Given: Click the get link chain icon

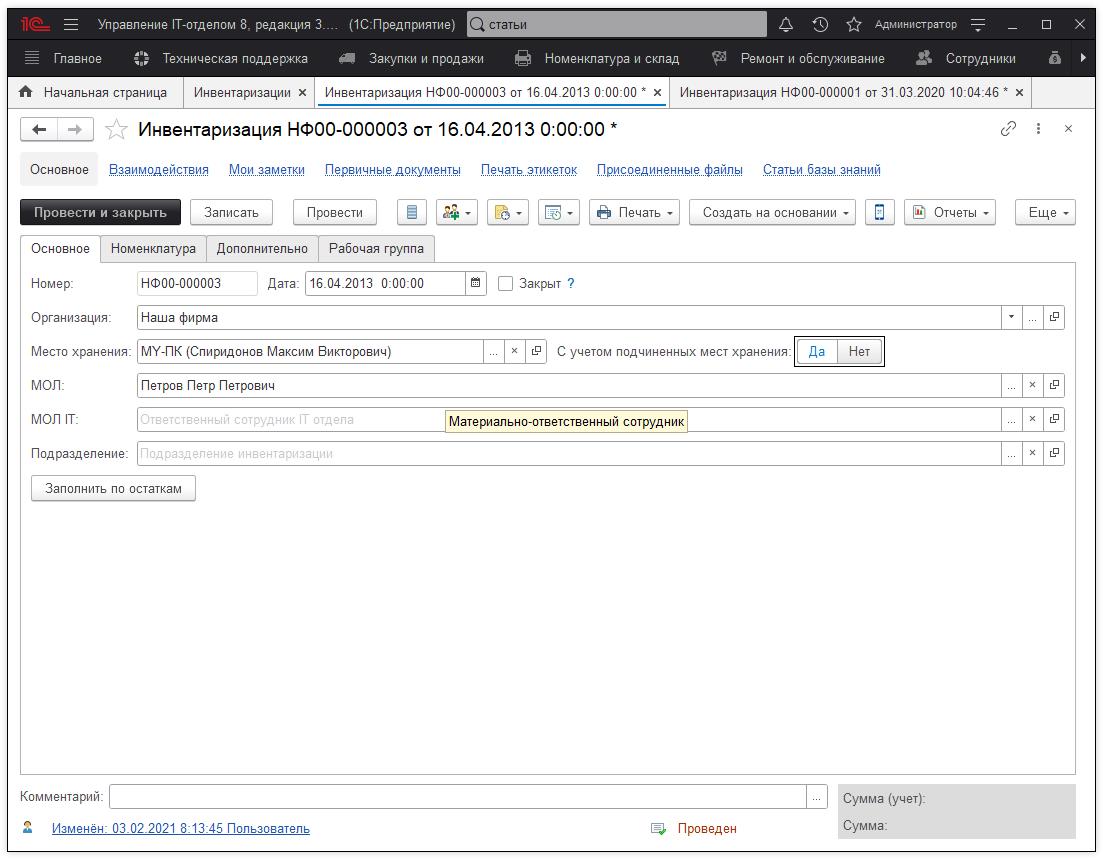Looking at the screenshot, I should pos(1008,129).
